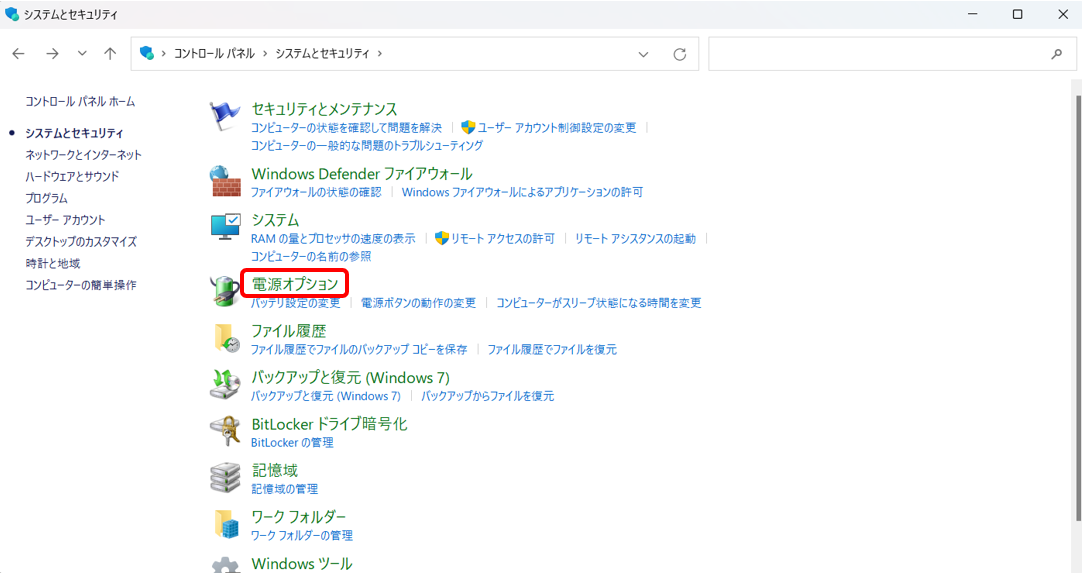Click the Windows Defender Firewall brick wall icon

(x=225, y=181)
